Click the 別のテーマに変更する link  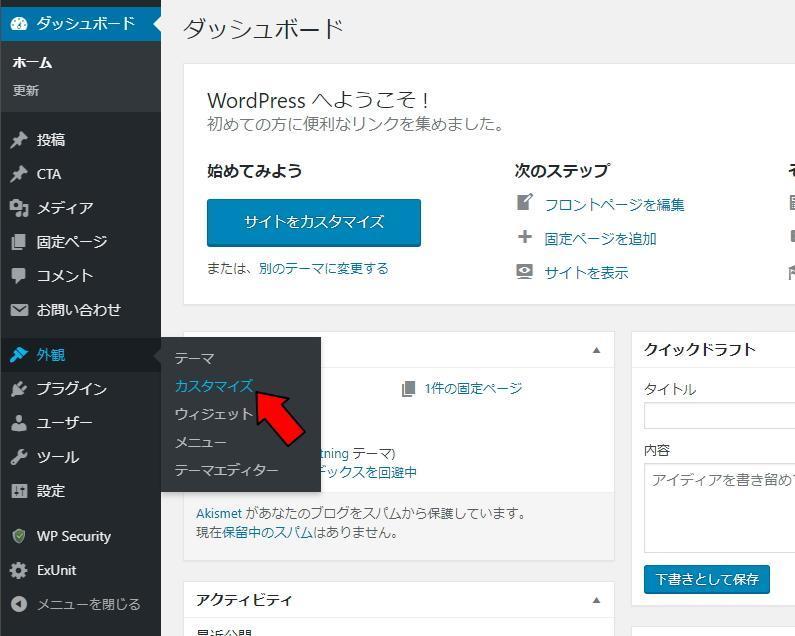(x=323, y=268)
